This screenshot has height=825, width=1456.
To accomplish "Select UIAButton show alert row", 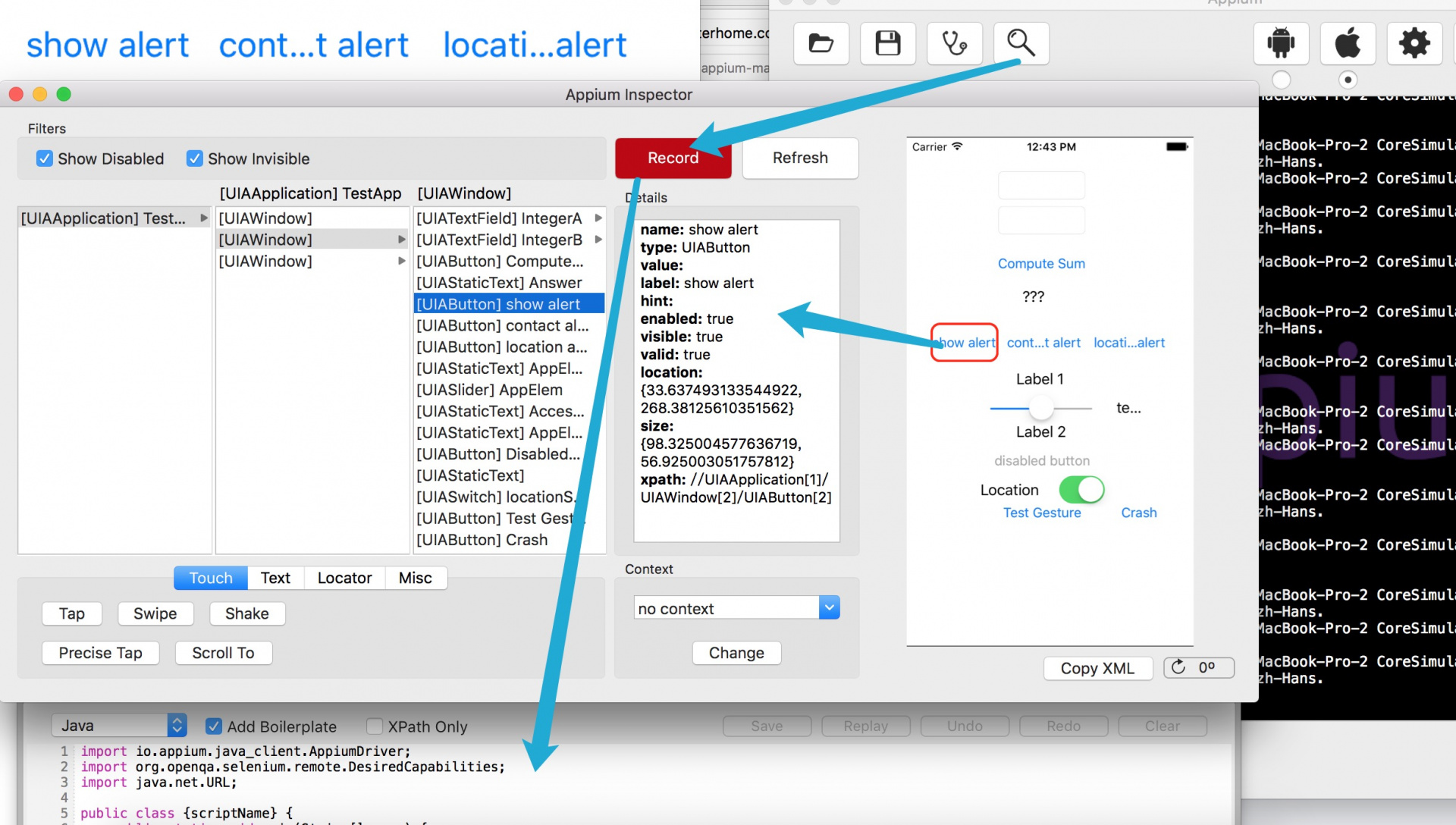I will pyautogui.click(x=509, y=304).
